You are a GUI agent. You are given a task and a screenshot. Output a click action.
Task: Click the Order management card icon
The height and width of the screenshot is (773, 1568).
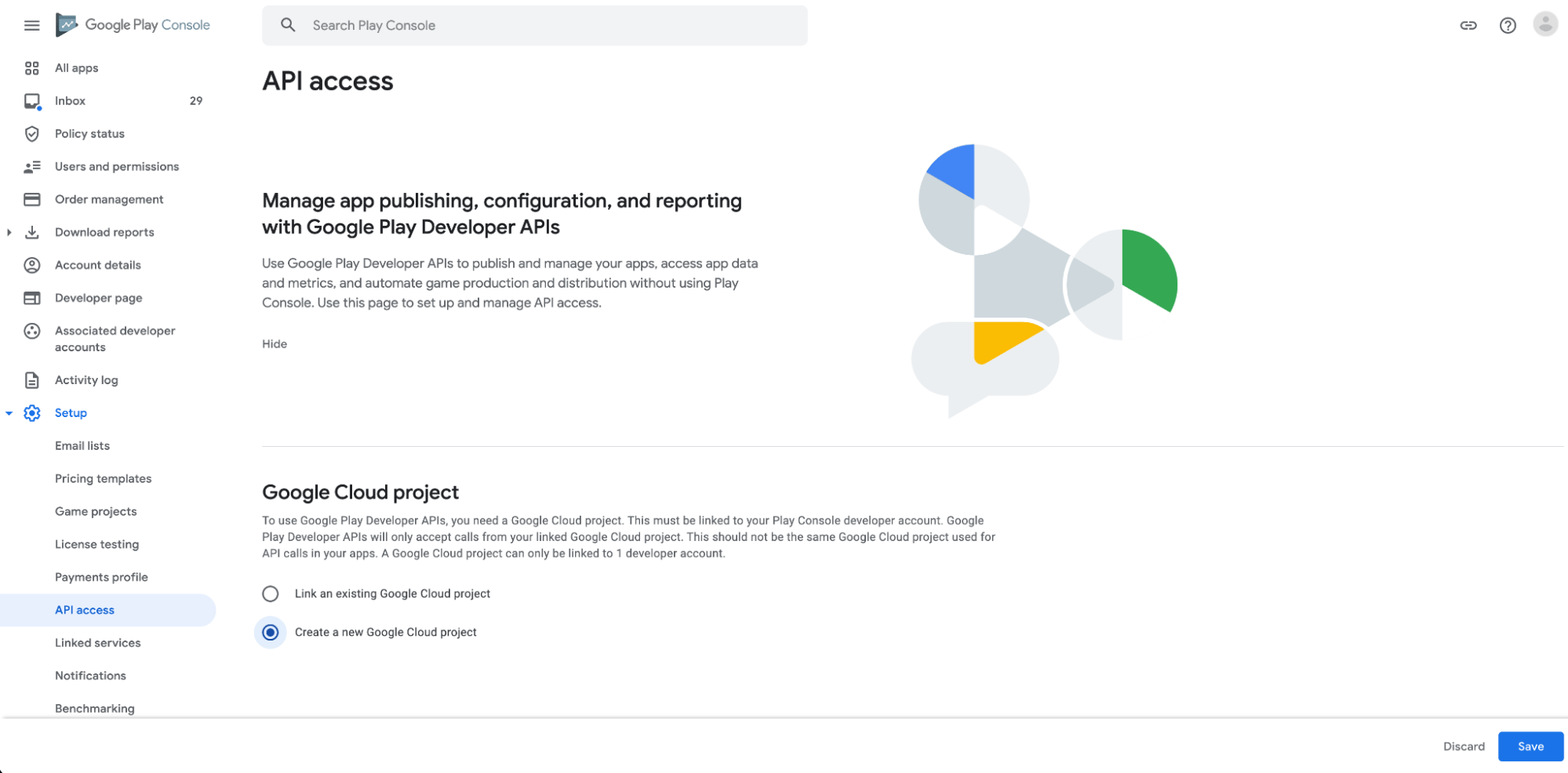tap(31, 199)
